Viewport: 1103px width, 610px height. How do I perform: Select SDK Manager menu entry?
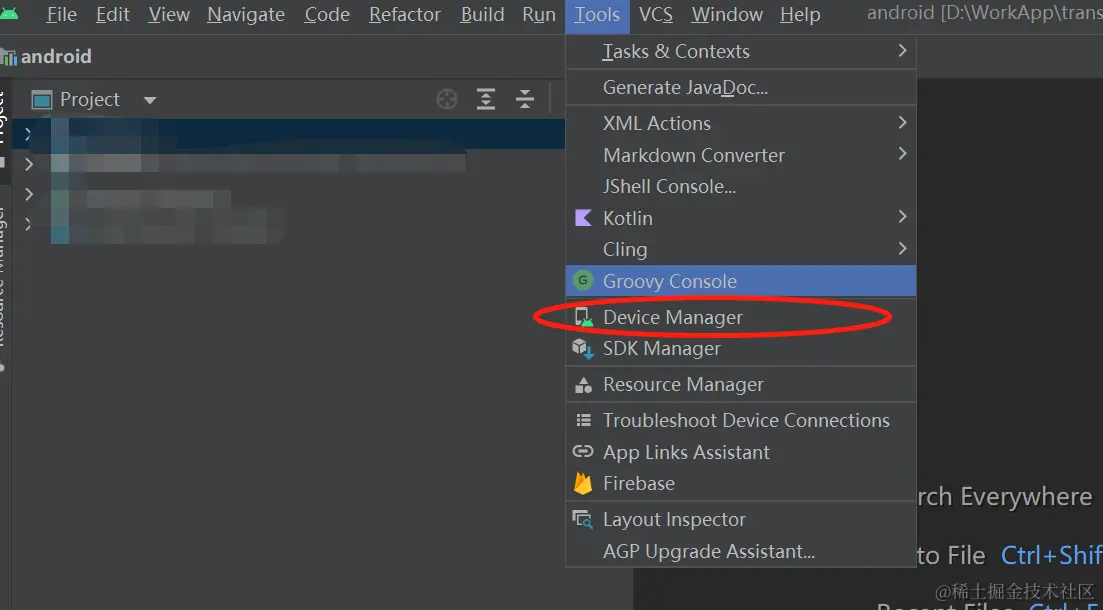[x=741, y=348]
